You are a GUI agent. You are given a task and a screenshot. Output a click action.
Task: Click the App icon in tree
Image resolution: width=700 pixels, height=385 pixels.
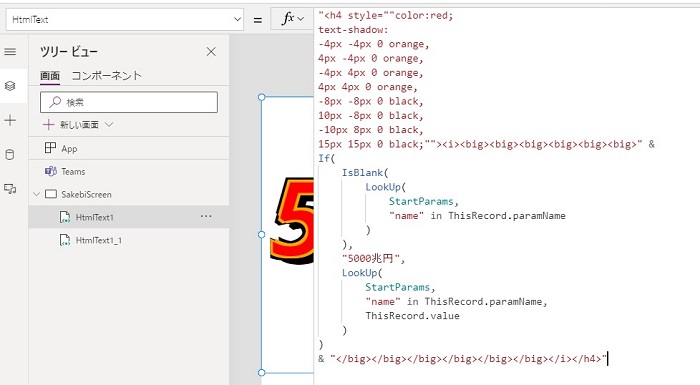(50, 148)
